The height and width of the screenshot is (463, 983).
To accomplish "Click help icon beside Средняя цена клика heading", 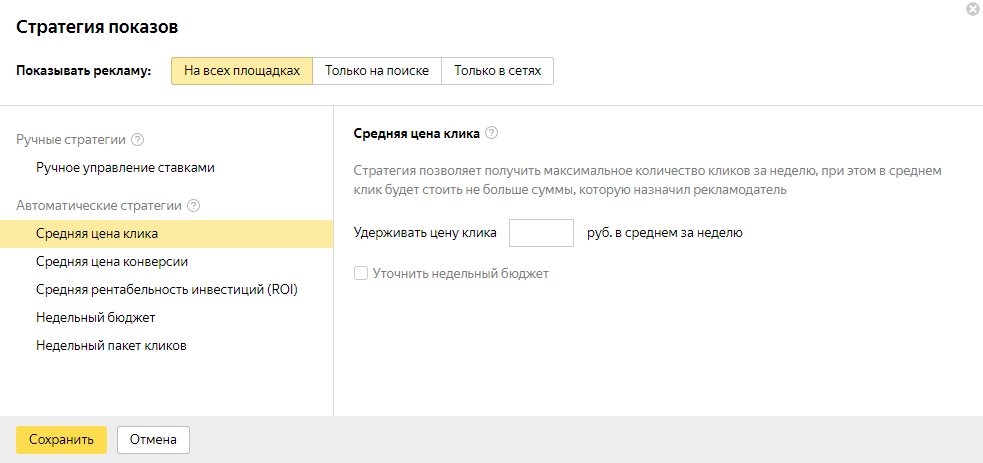I will click(x=492, y=133).
